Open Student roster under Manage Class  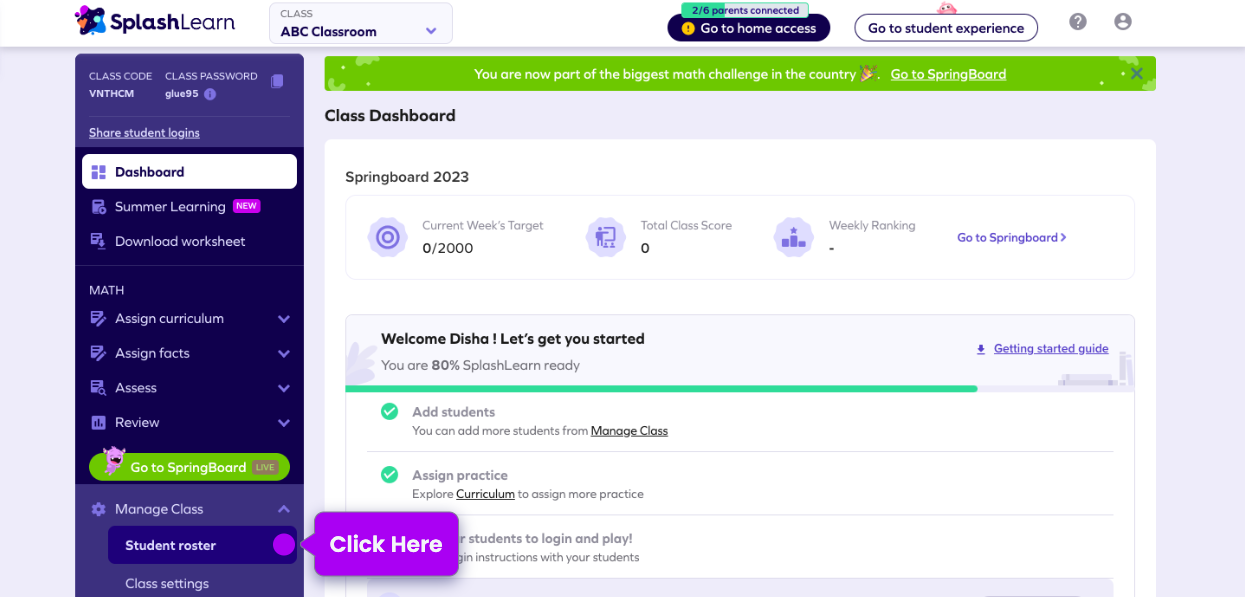click(171, 545)
